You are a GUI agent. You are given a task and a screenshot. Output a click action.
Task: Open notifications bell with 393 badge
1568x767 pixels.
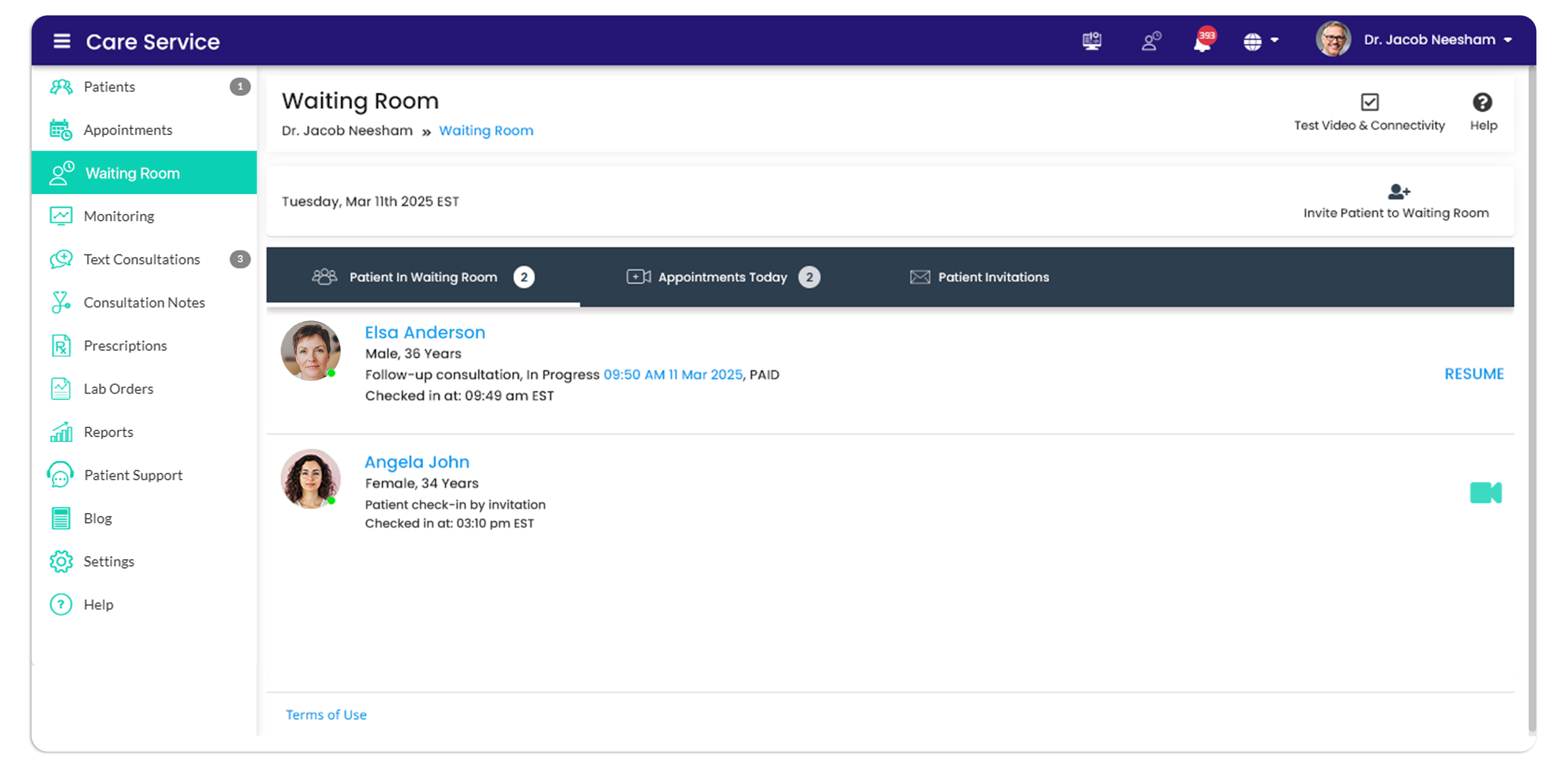coord(1204,40)
